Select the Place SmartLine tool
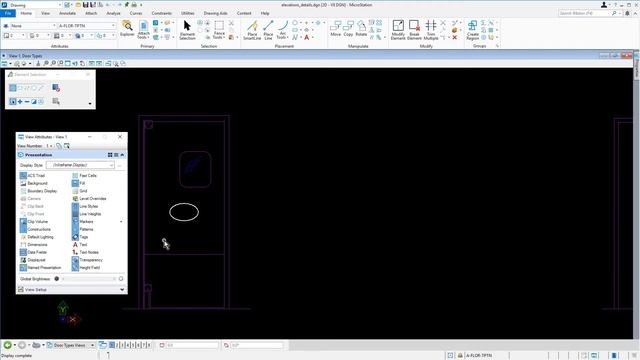 [252, 30]
